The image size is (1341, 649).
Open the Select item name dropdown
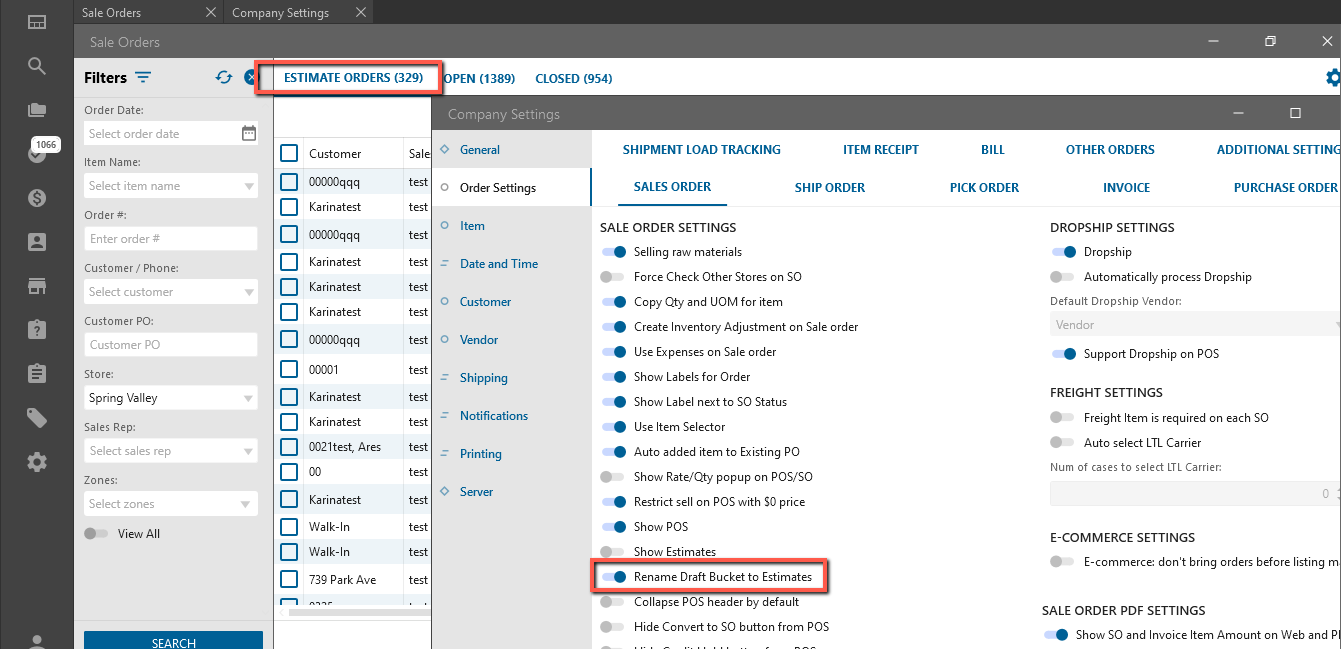[x=170, y=186]
